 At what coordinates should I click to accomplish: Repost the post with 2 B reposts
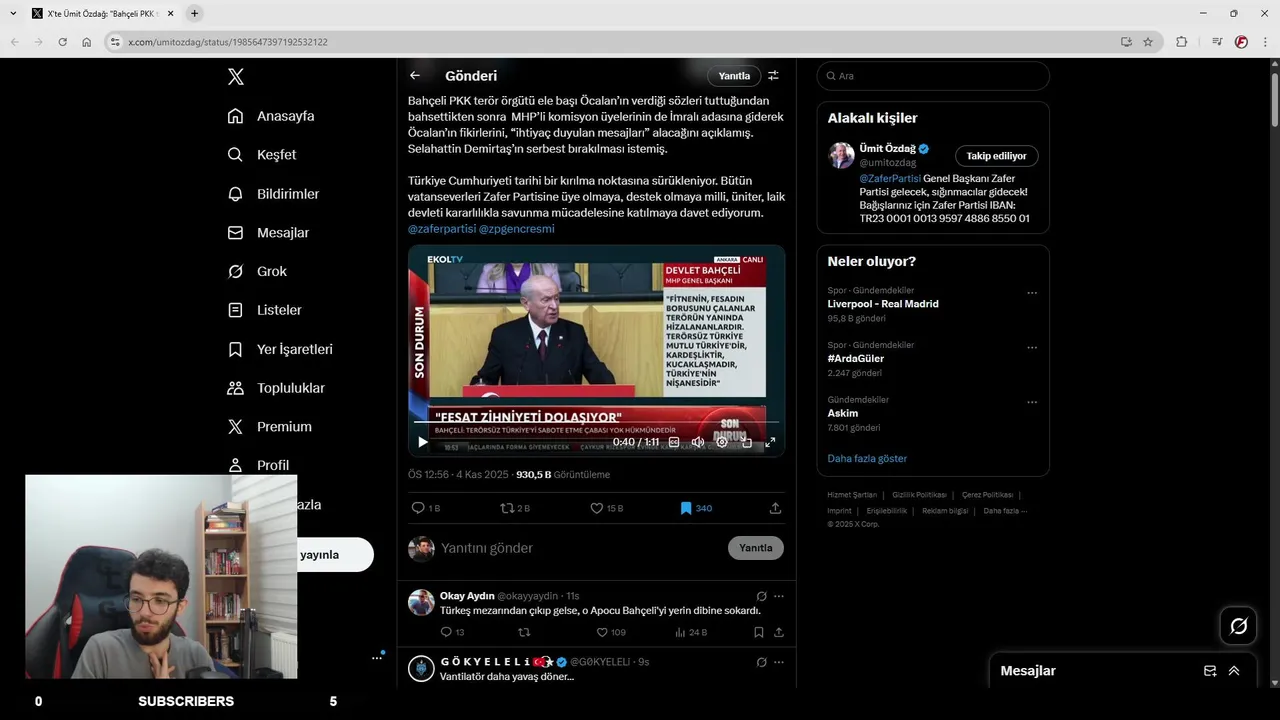coord(515,508)
